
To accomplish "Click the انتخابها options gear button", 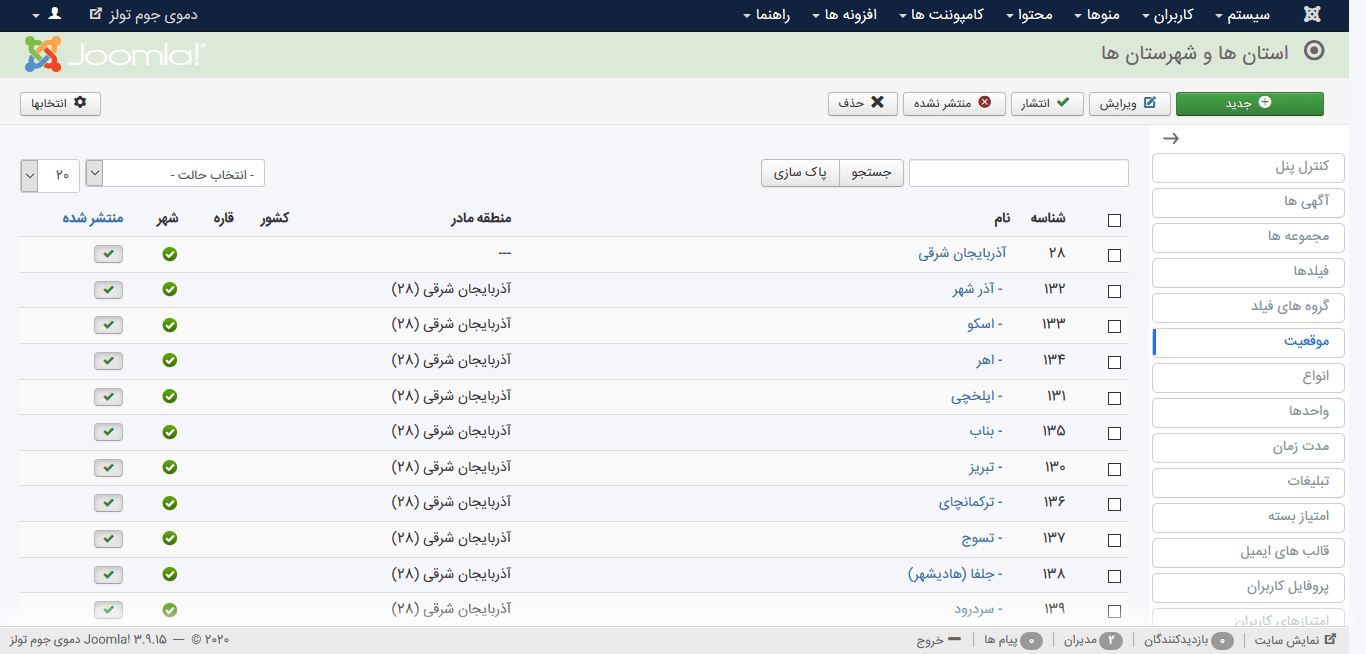I will 61,103.
